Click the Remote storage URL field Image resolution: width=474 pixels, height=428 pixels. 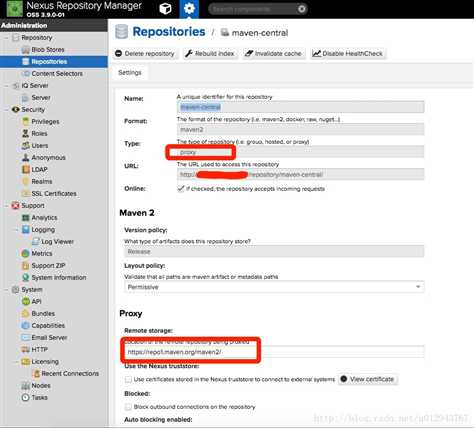click(274, 352)
